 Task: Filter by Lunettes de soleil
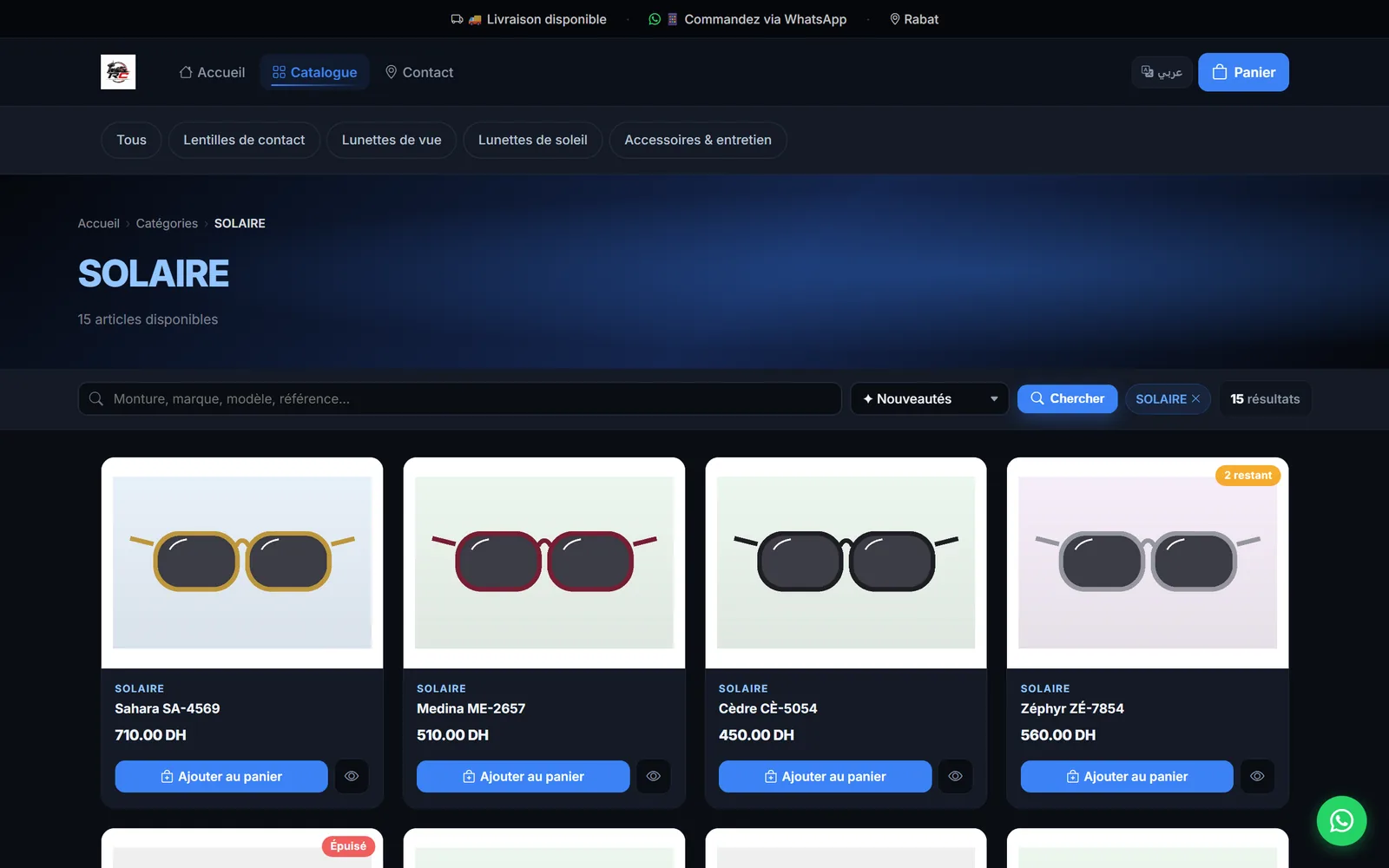tap(533, 140)
